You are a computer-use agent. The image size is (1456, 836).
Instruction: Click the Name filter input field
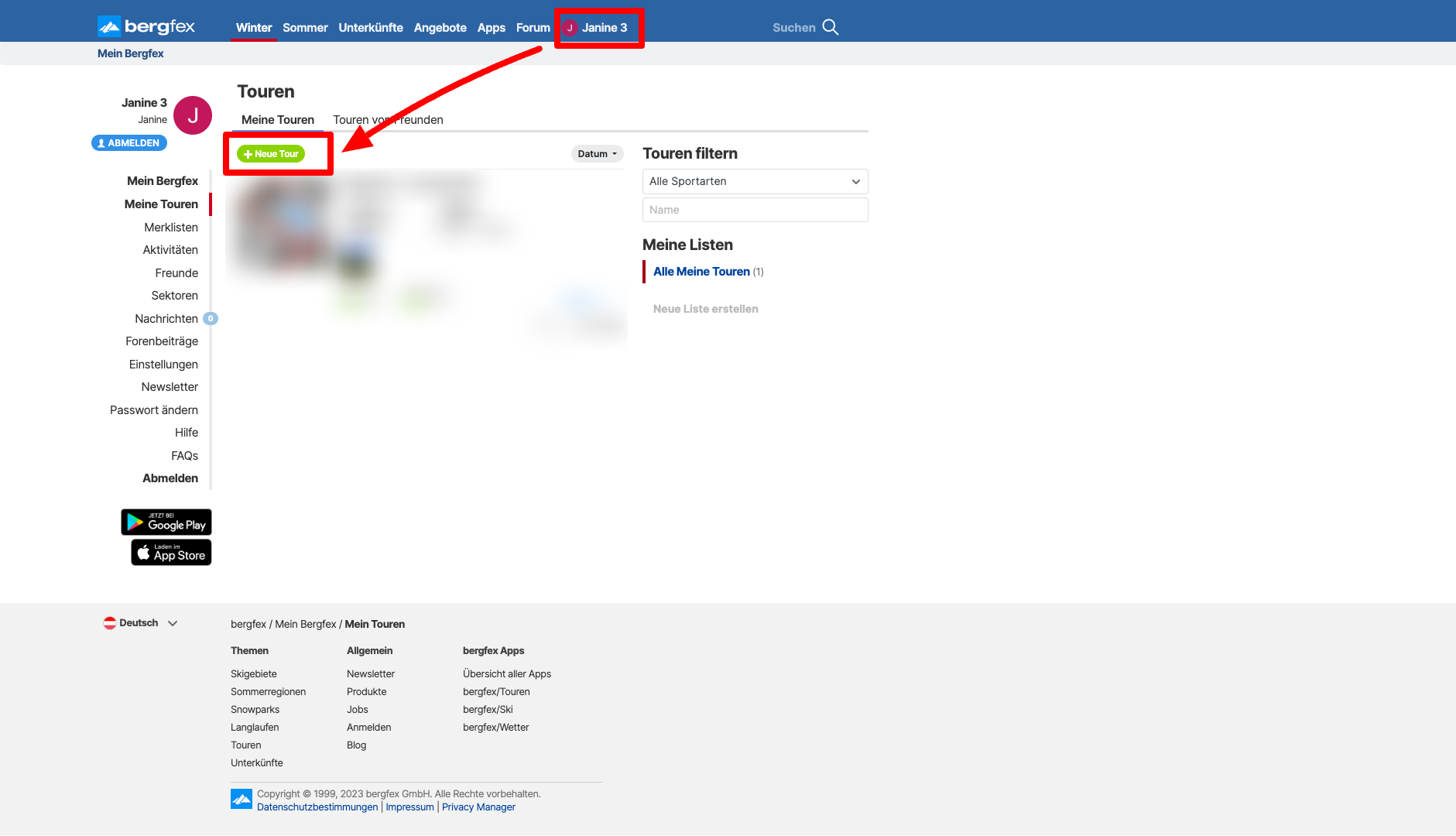(755, 210)
